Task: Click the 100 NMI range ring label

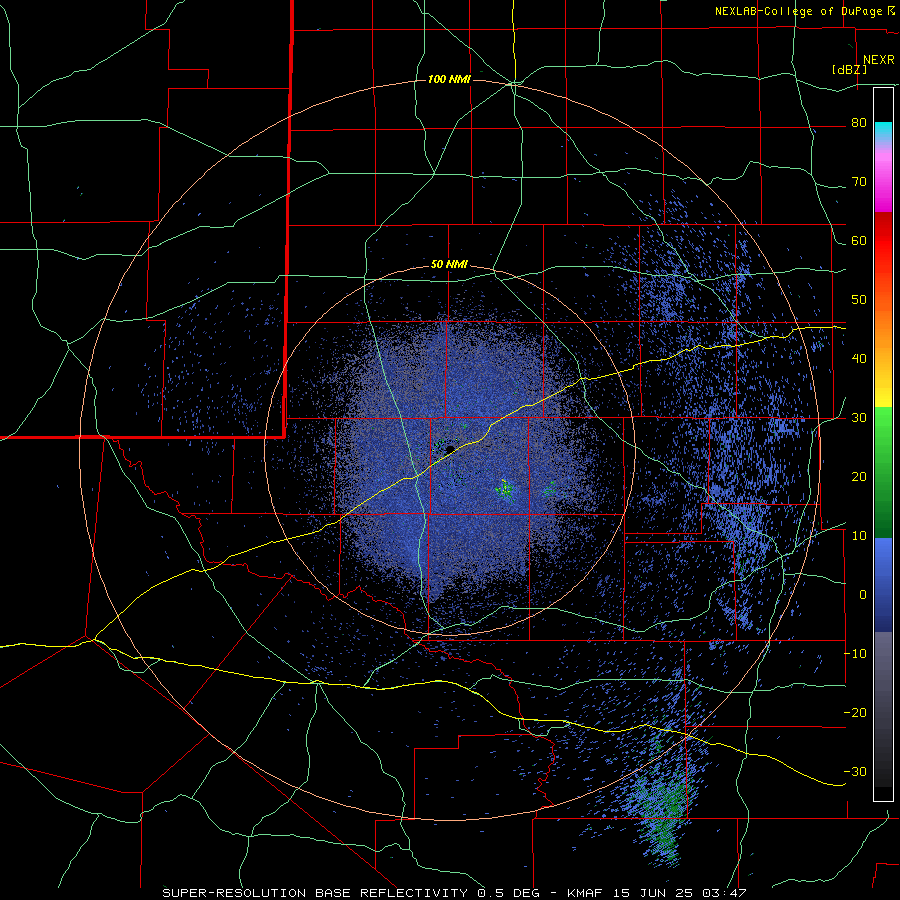Action: point(449,79)
